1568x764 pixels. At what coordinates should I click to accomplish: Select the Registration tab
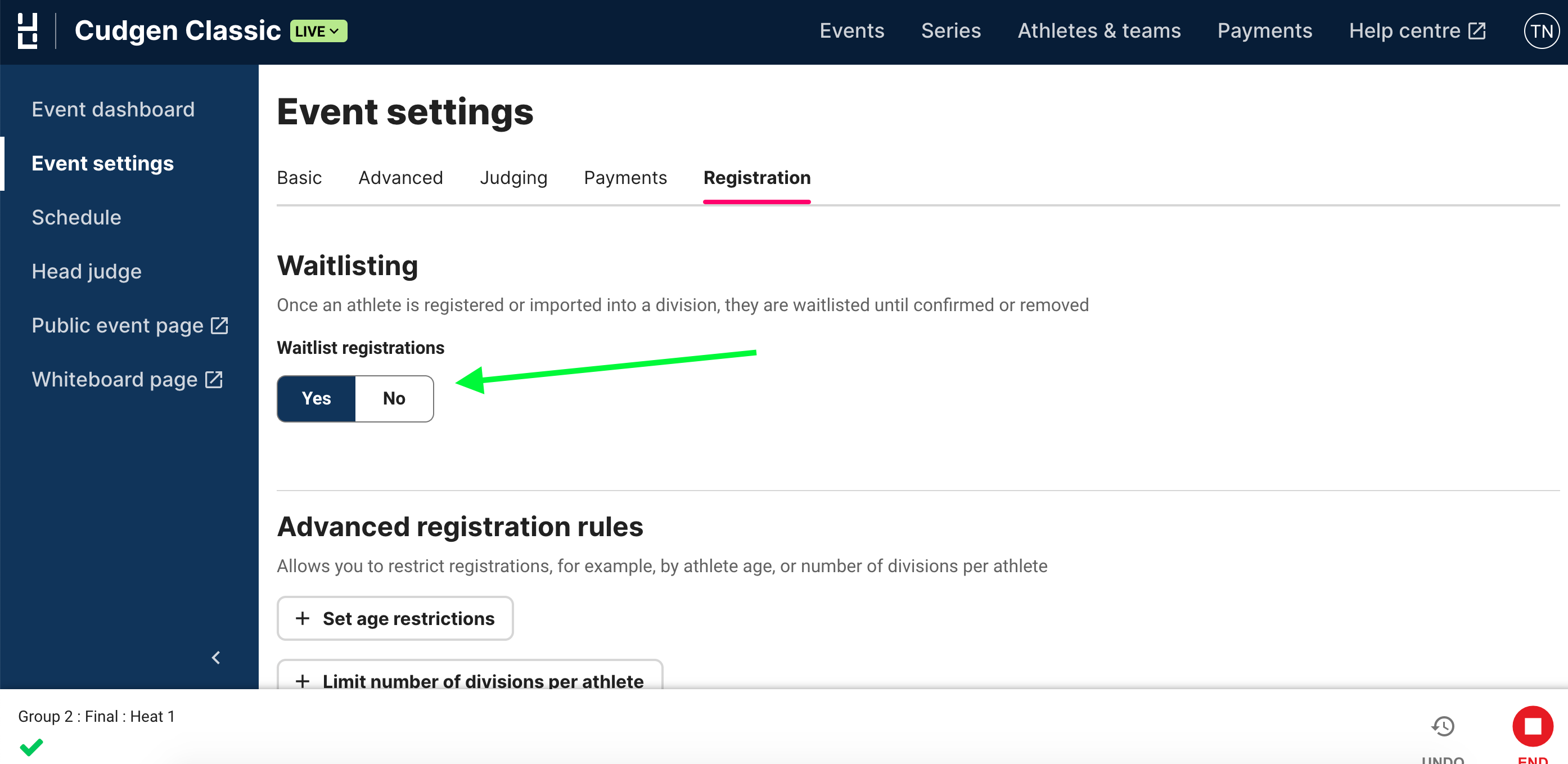click(x=756, y=178)
